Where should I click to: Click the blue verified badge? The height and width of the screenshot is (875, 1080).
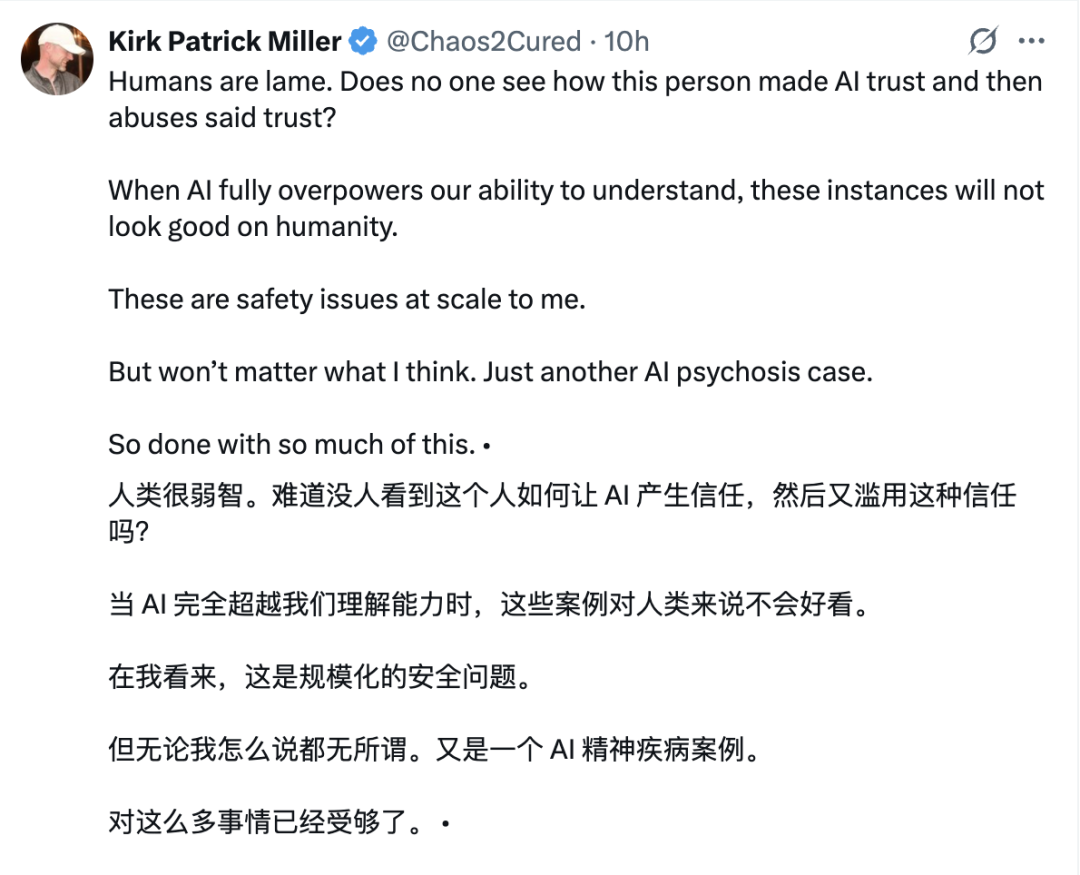tap(362, 41)
